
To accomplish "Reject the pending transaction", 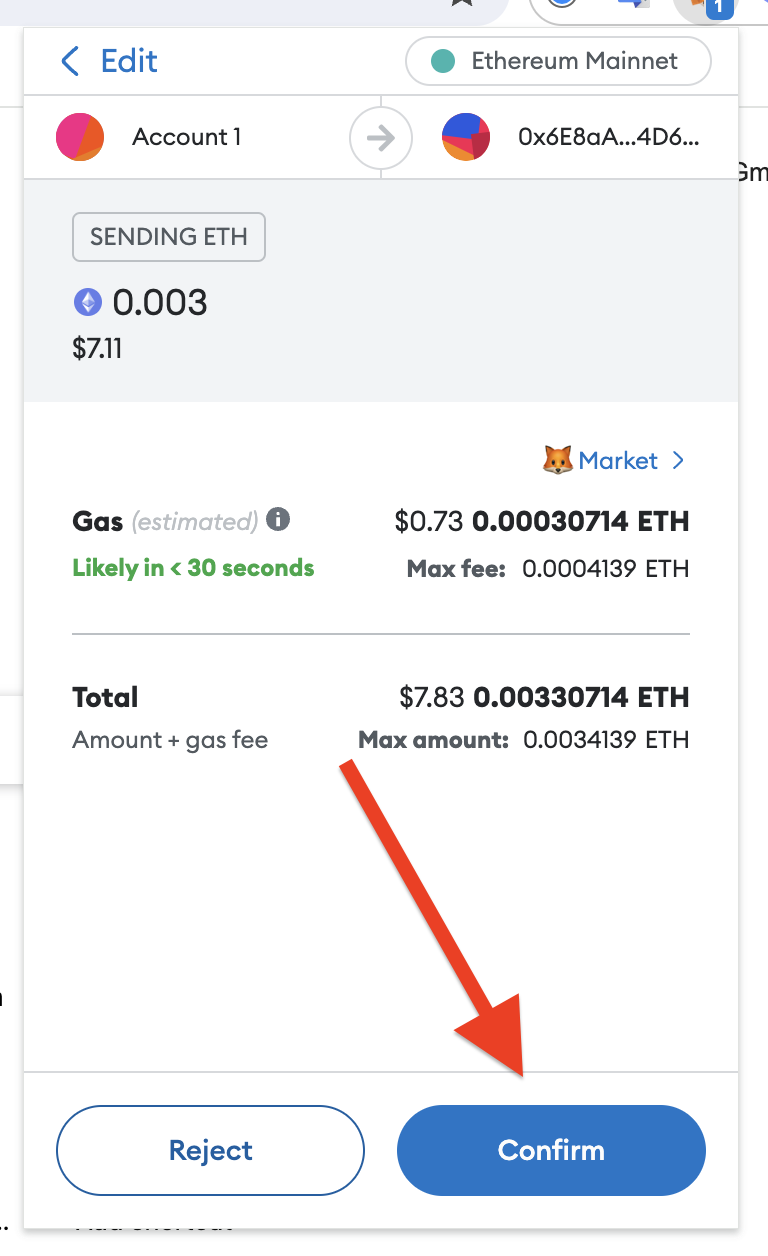I will [x=210, y=1150].
